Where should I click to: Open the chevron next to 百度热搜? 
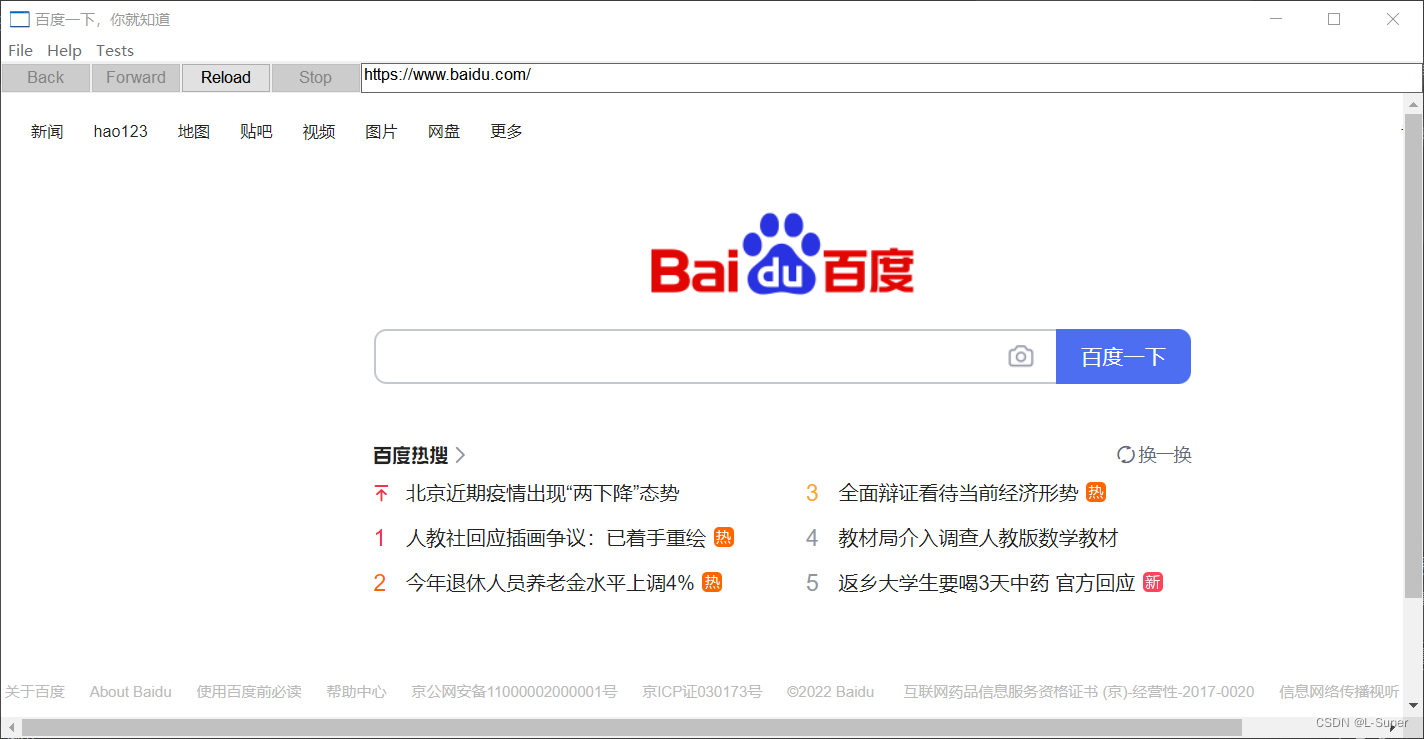point(460,455)
